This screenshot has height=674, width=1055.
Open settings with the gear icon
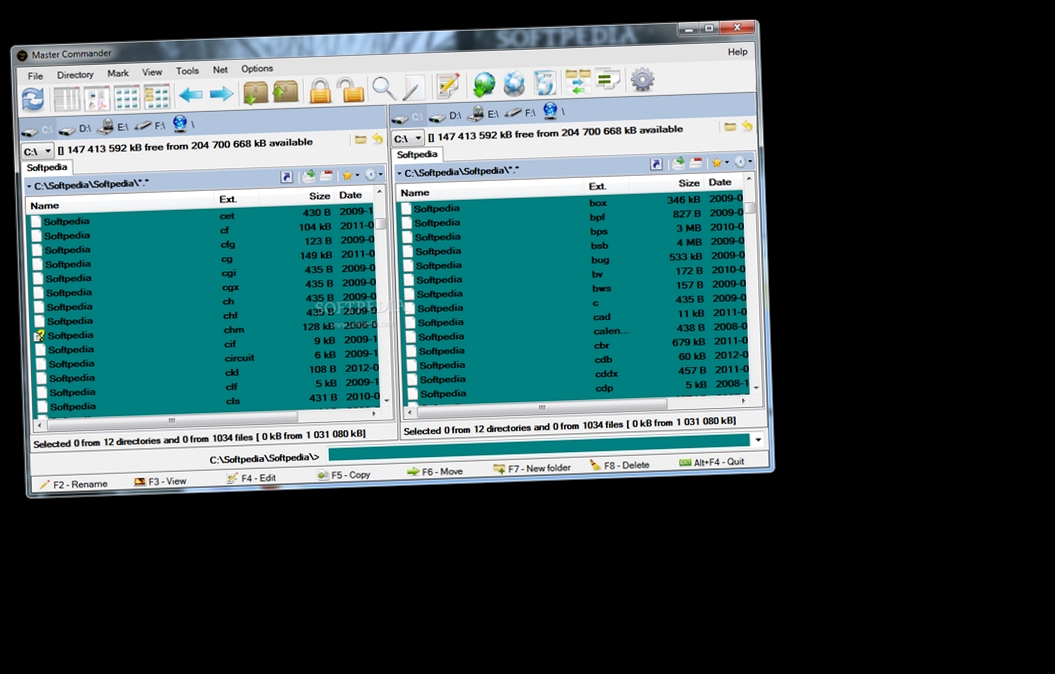click(x=643, y=79)
